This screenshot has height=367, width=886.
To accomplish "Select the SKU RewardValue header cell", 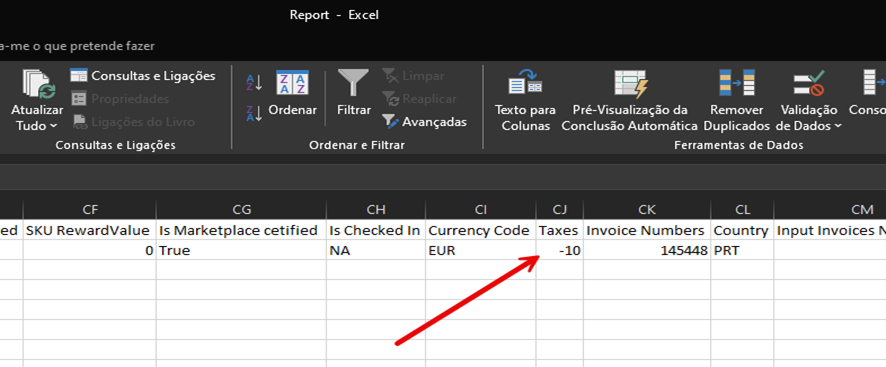I will tap(90, 230).
